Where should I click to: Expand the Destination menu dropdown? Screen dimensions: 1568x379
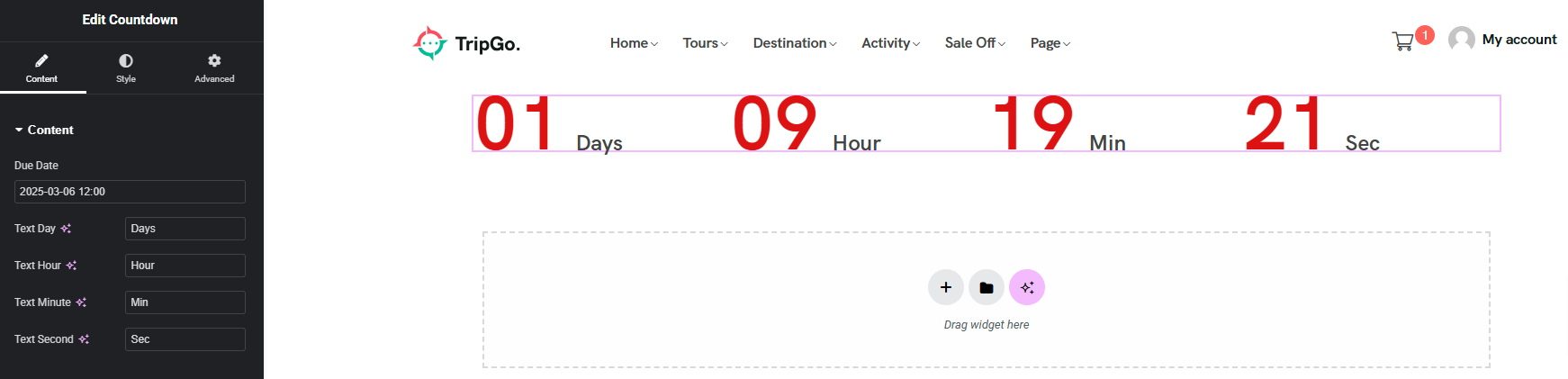point(795,43)
